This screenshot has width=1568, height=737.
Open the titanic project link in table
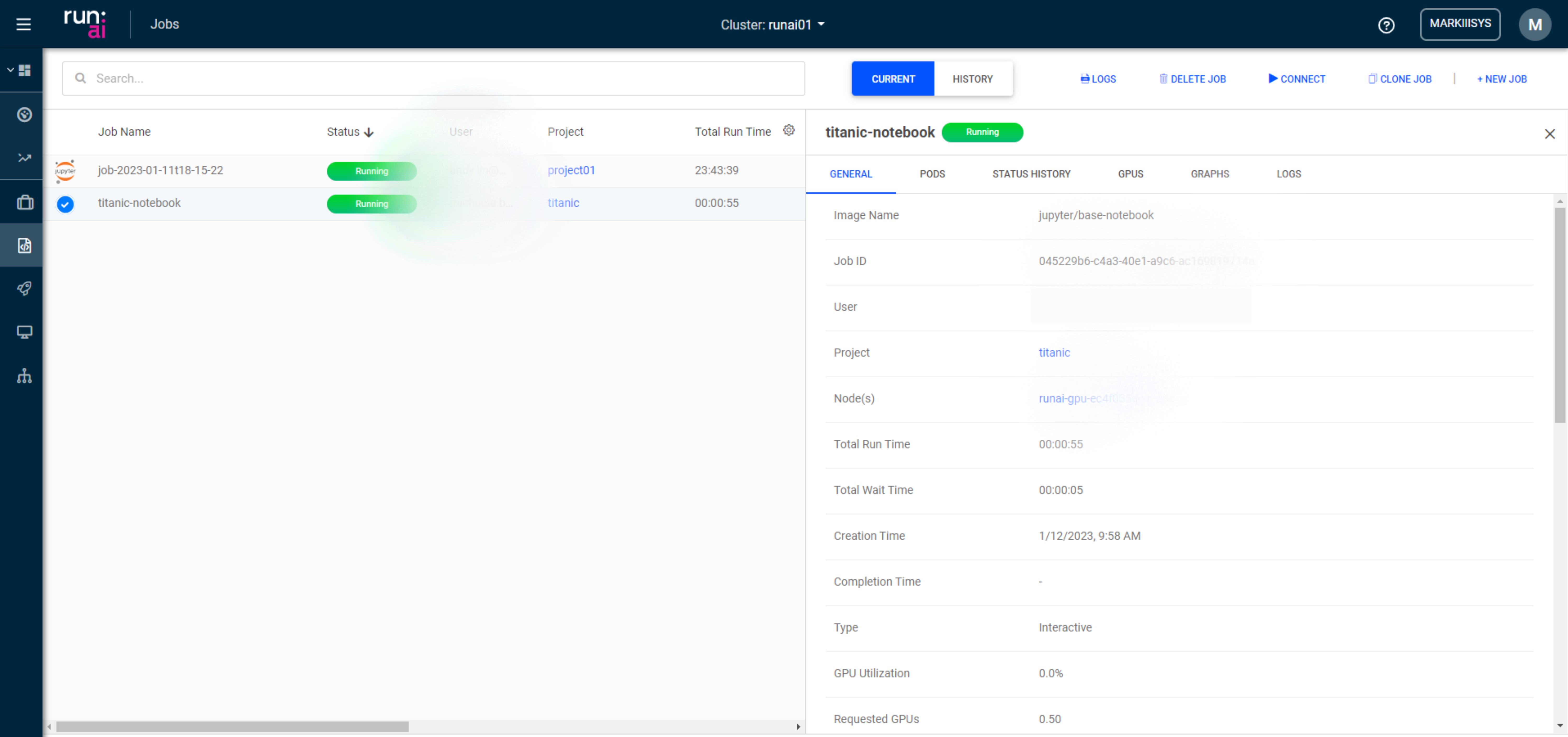point(563,203)
